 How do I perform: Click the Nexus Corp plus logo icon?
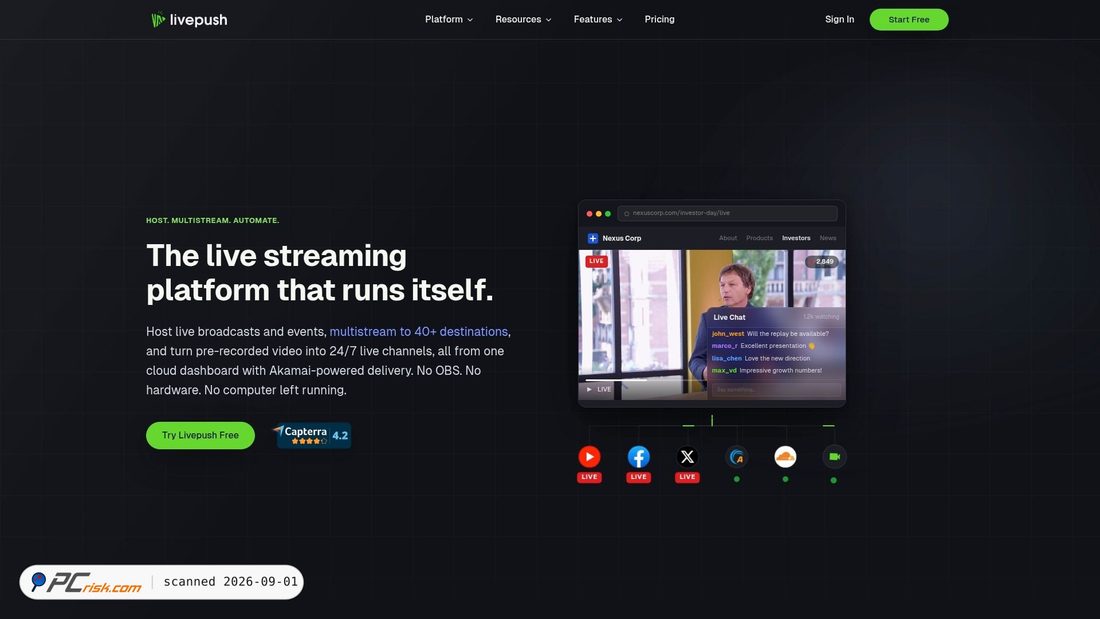click(593, 238)
